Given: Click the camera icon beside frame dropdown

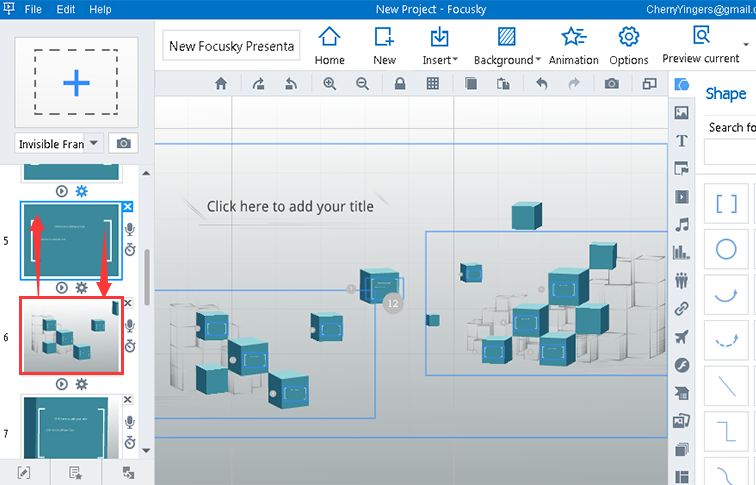Looking at the screenshot, I should click(x=123, y=143).
